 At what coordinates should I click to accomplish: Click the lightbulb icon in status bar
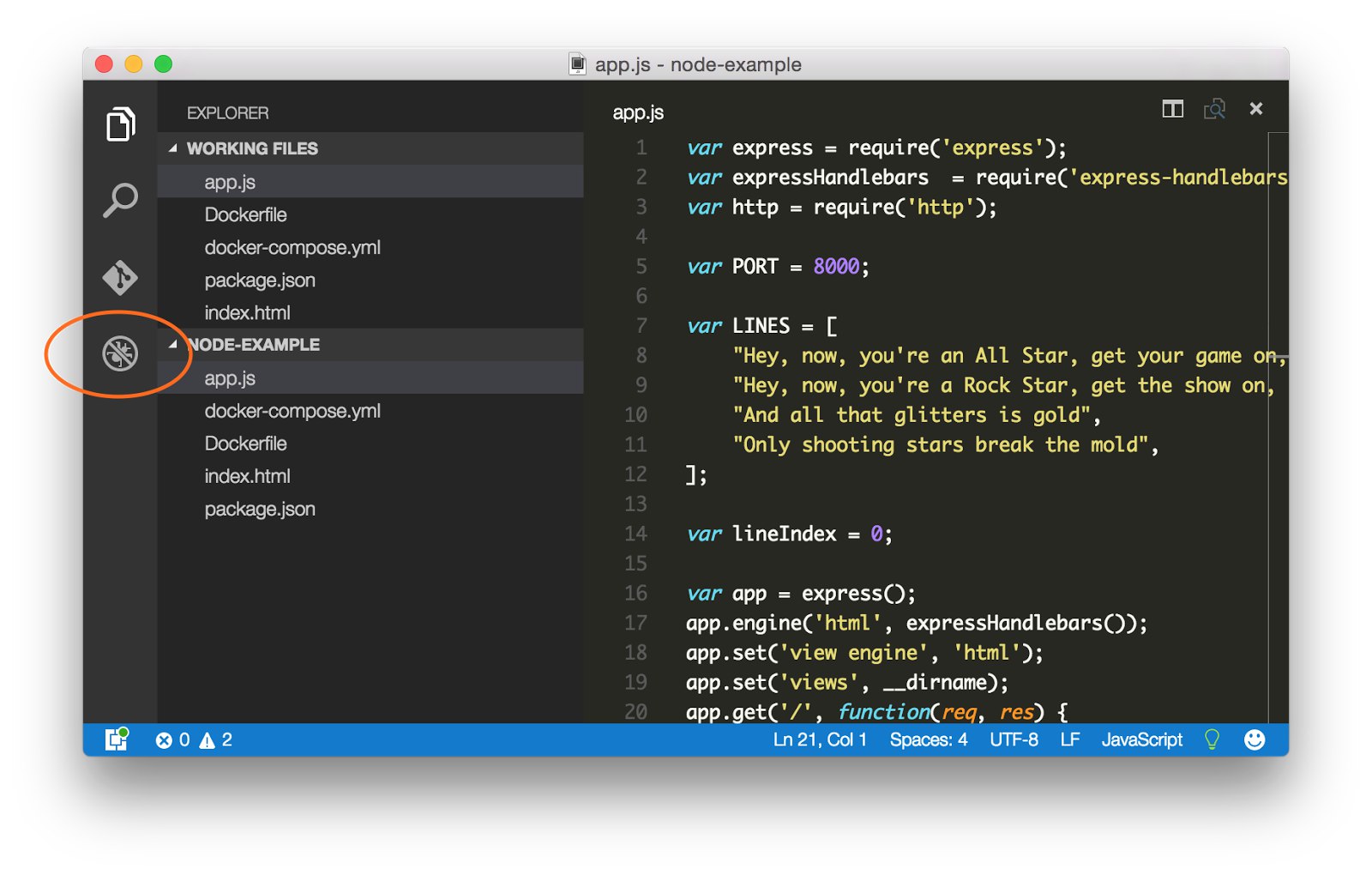(1212, 739)
